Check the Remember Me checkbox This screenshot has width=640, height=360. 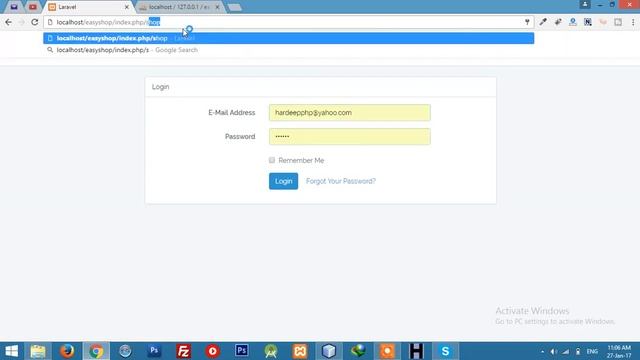[272, 160]
